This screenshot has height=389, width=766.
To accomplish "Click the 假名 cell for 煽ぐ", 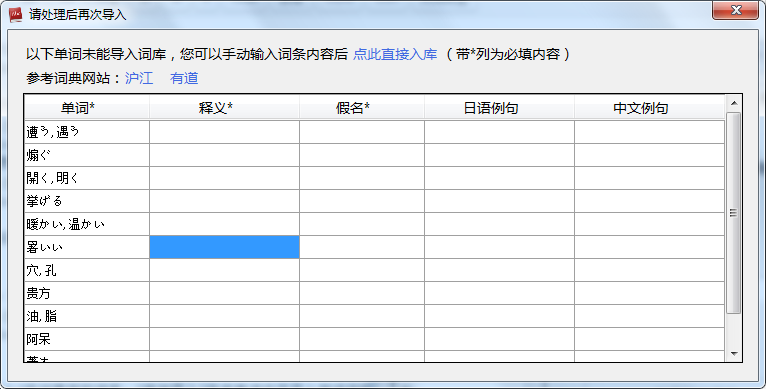I will [362, 155].
